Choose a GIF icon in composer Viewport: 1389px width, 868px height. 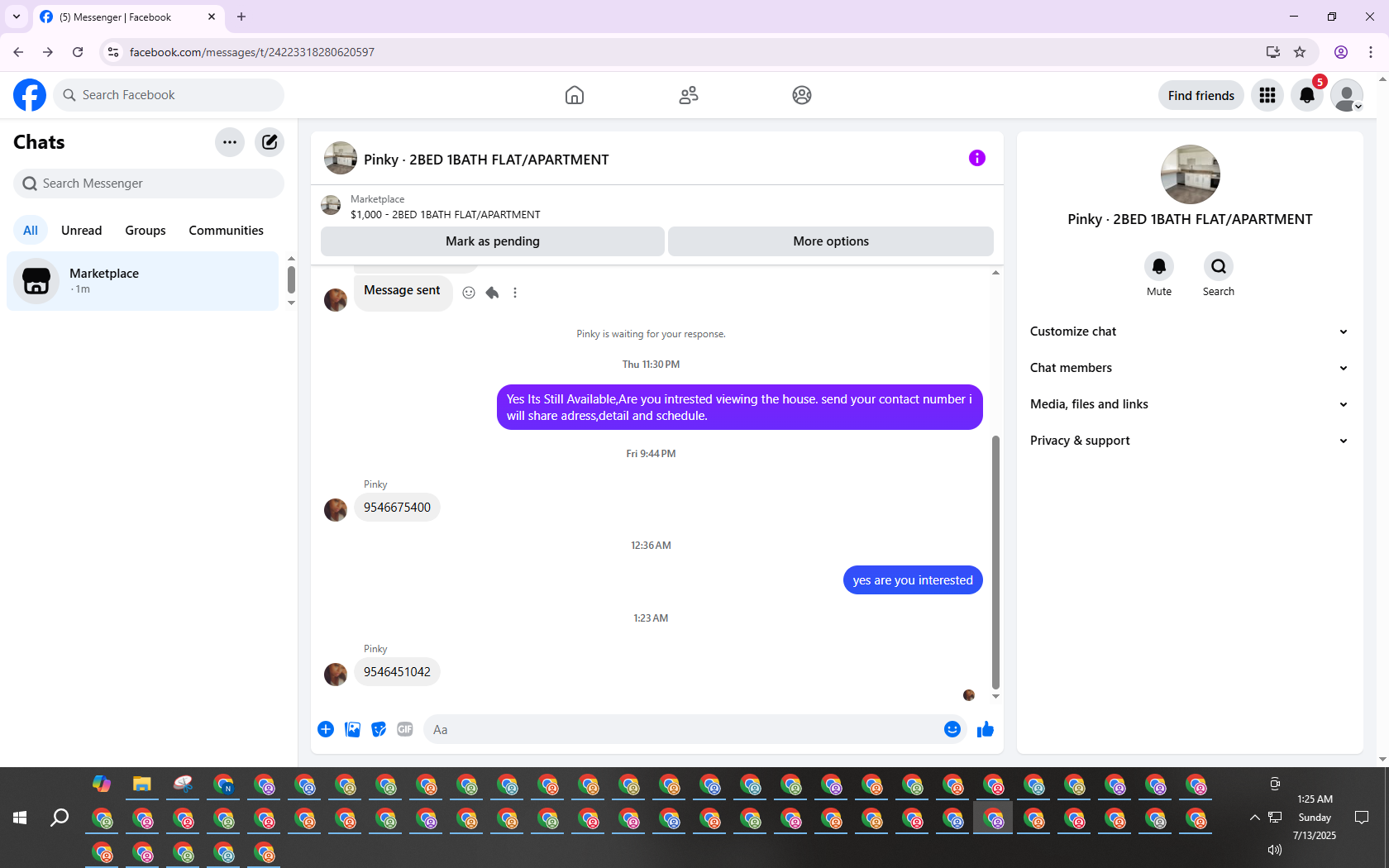pyautogui.click(x=405, y=729)
